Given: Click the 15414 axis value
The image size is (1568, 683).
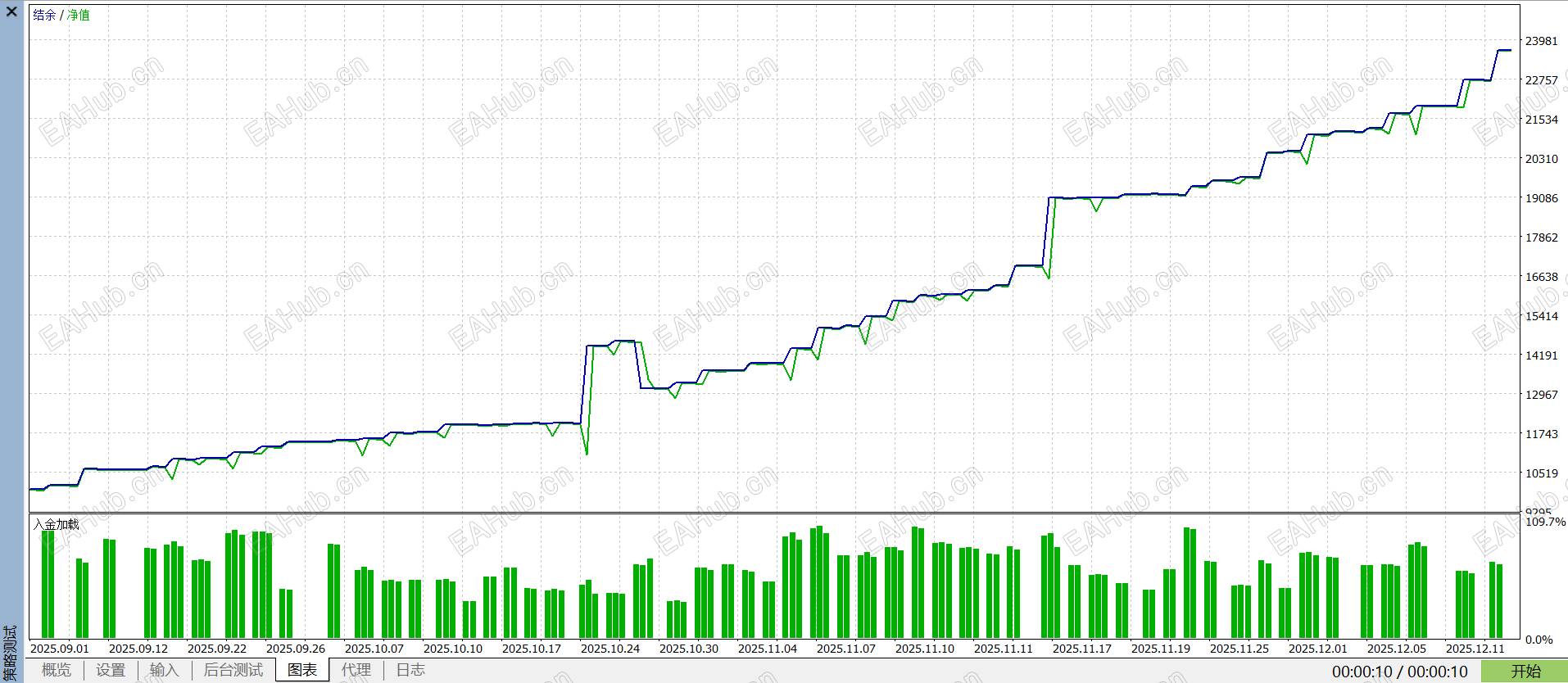Looking at the screenshot, I should coord(1541,316).
